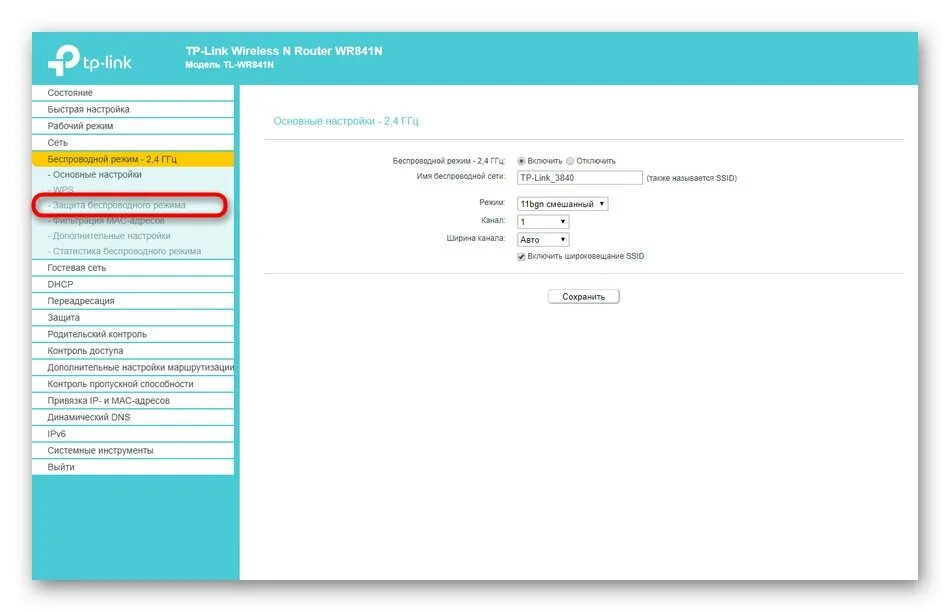
Task: Select the Отключить radio button
Action: coord(570,161)
